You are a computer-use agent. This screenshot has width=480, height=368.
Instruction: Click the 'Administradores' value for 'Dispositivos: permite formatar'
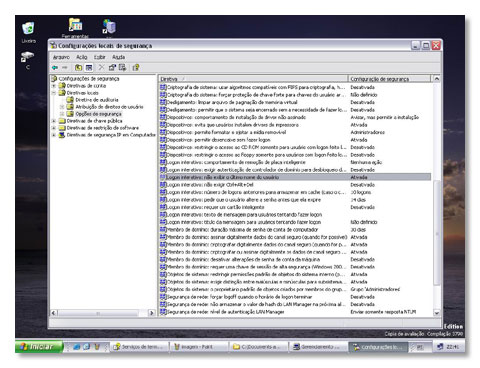click(x=367, y=132)
